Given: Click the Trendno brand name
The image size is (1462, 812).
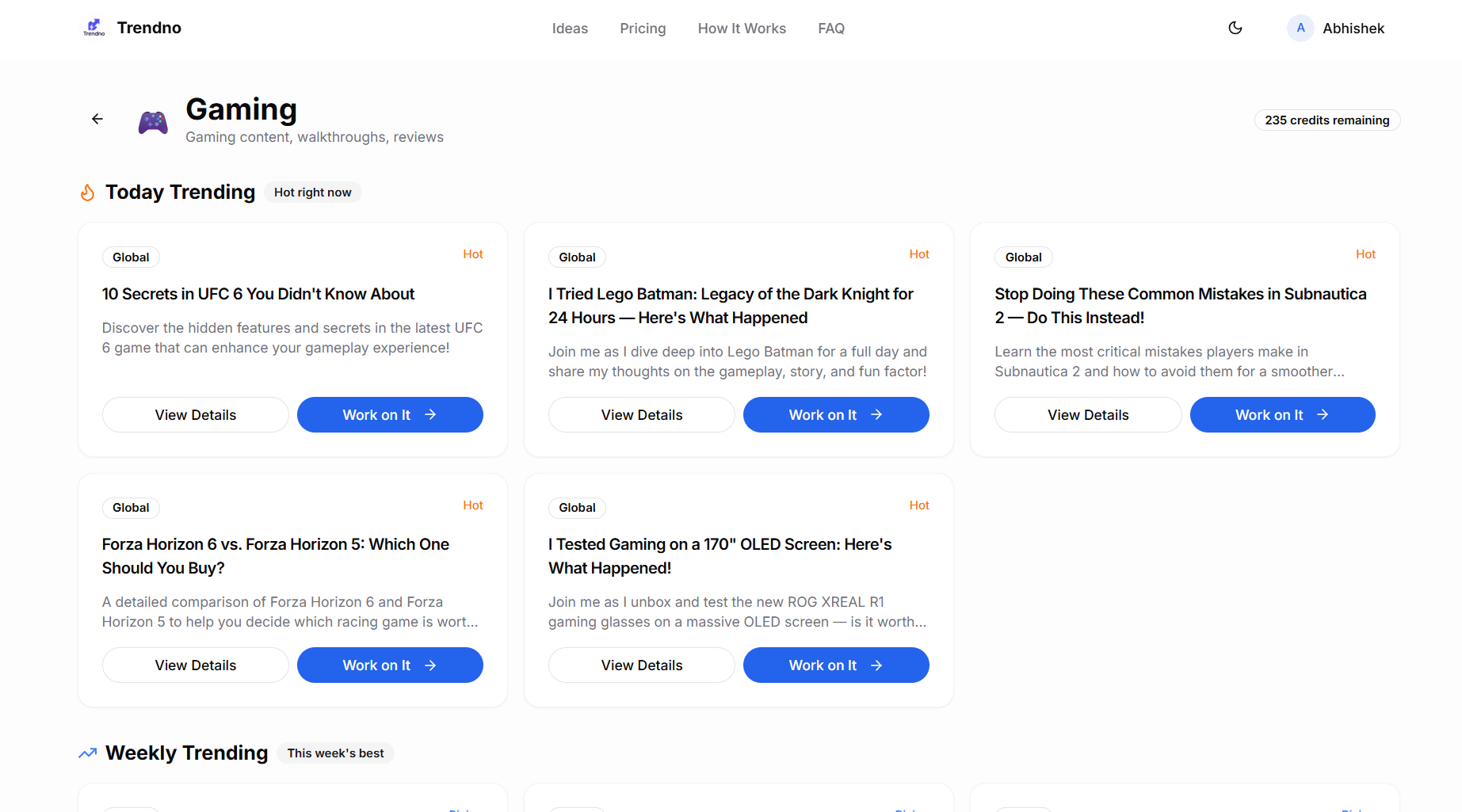Looking at the screenshot, I should tap(149, 28).
